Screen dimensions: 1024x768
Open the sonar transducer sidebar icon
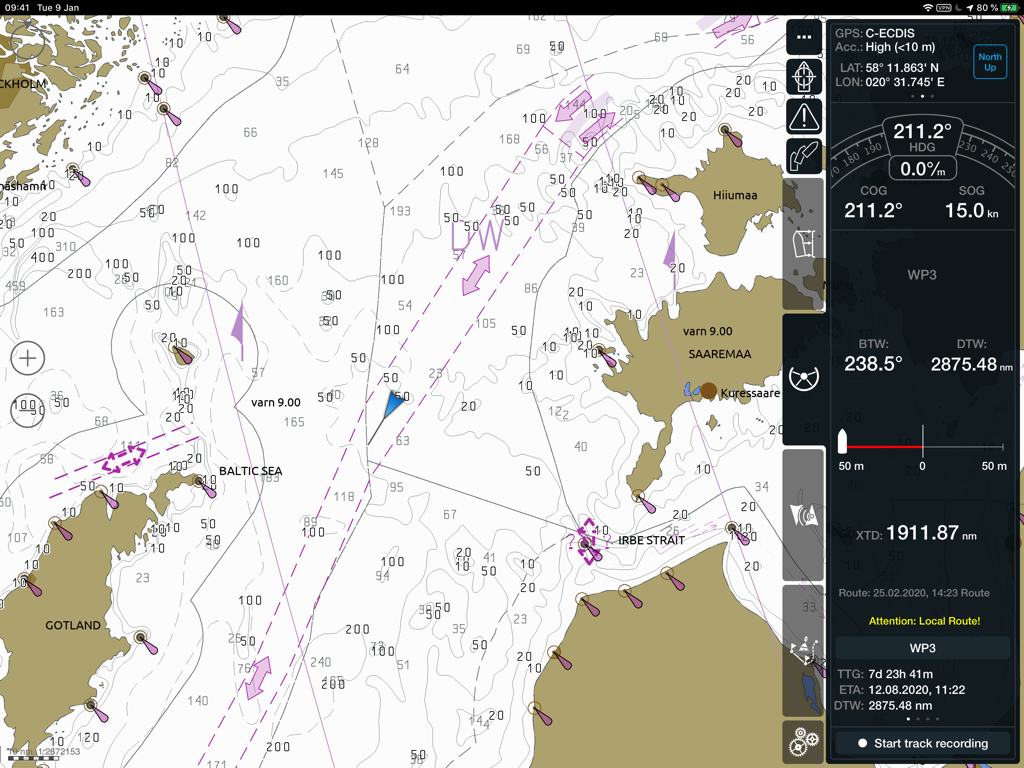[803, 512]
